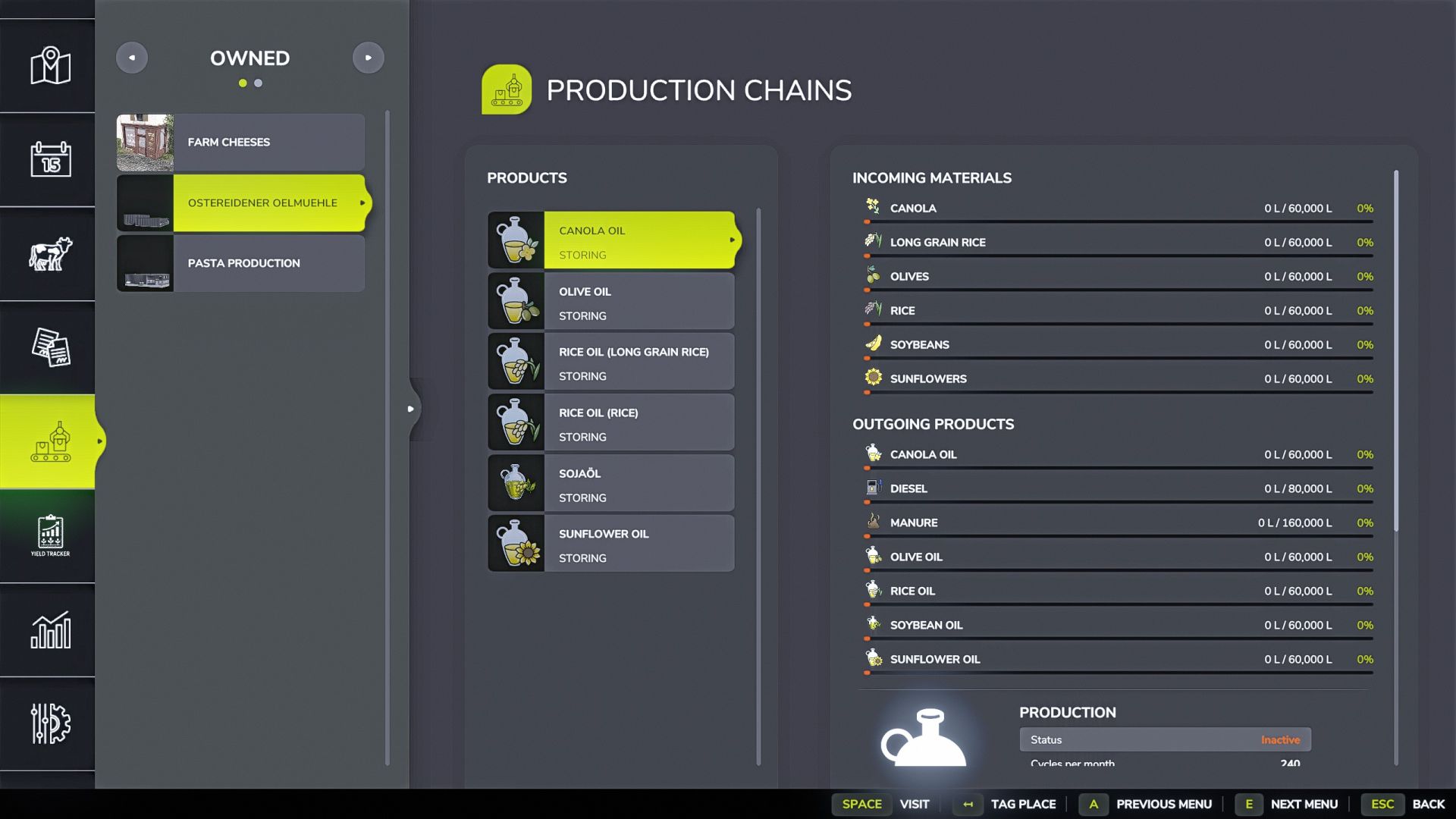This screenshot has height=819, width=1456.
Task: Toggle Sunflower Oil production in products
Action: tap(611, 544)
